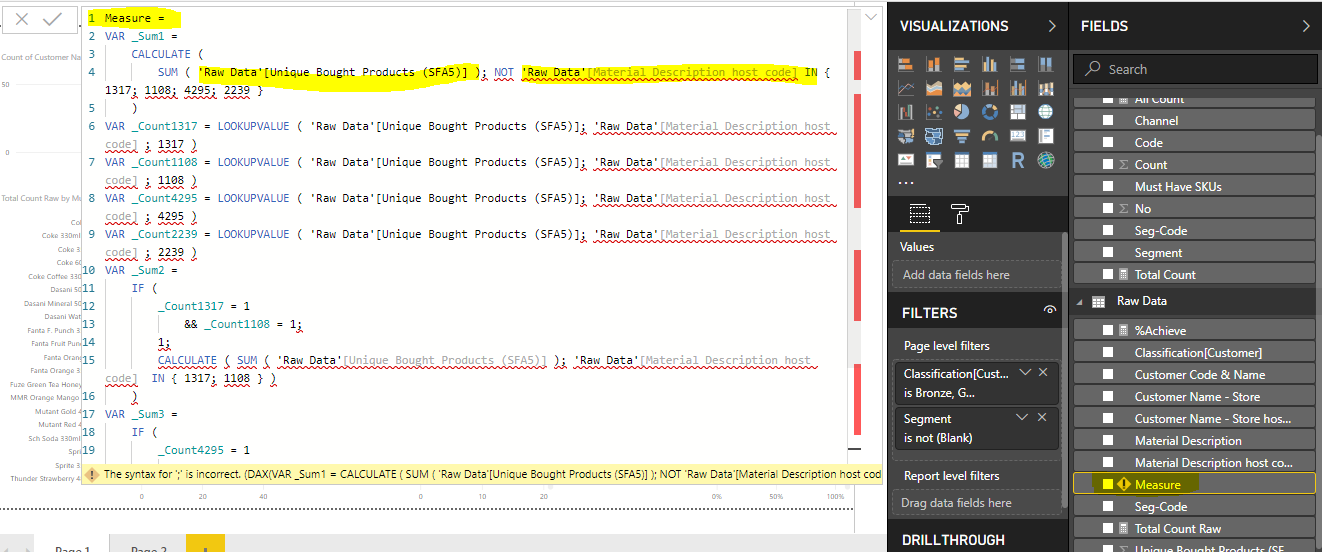Cancel the formula edit with X

pyautogui.click(x=22, y=19)
